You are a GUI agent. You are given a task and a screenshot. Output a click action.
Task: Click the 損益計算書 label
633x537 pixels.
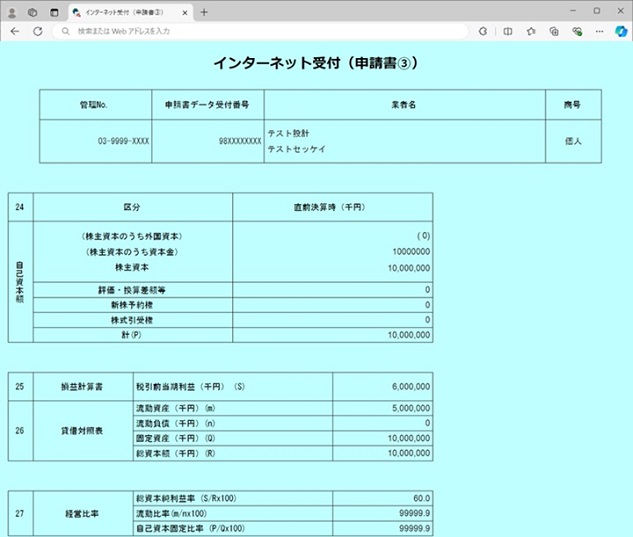tap(82, 386)
